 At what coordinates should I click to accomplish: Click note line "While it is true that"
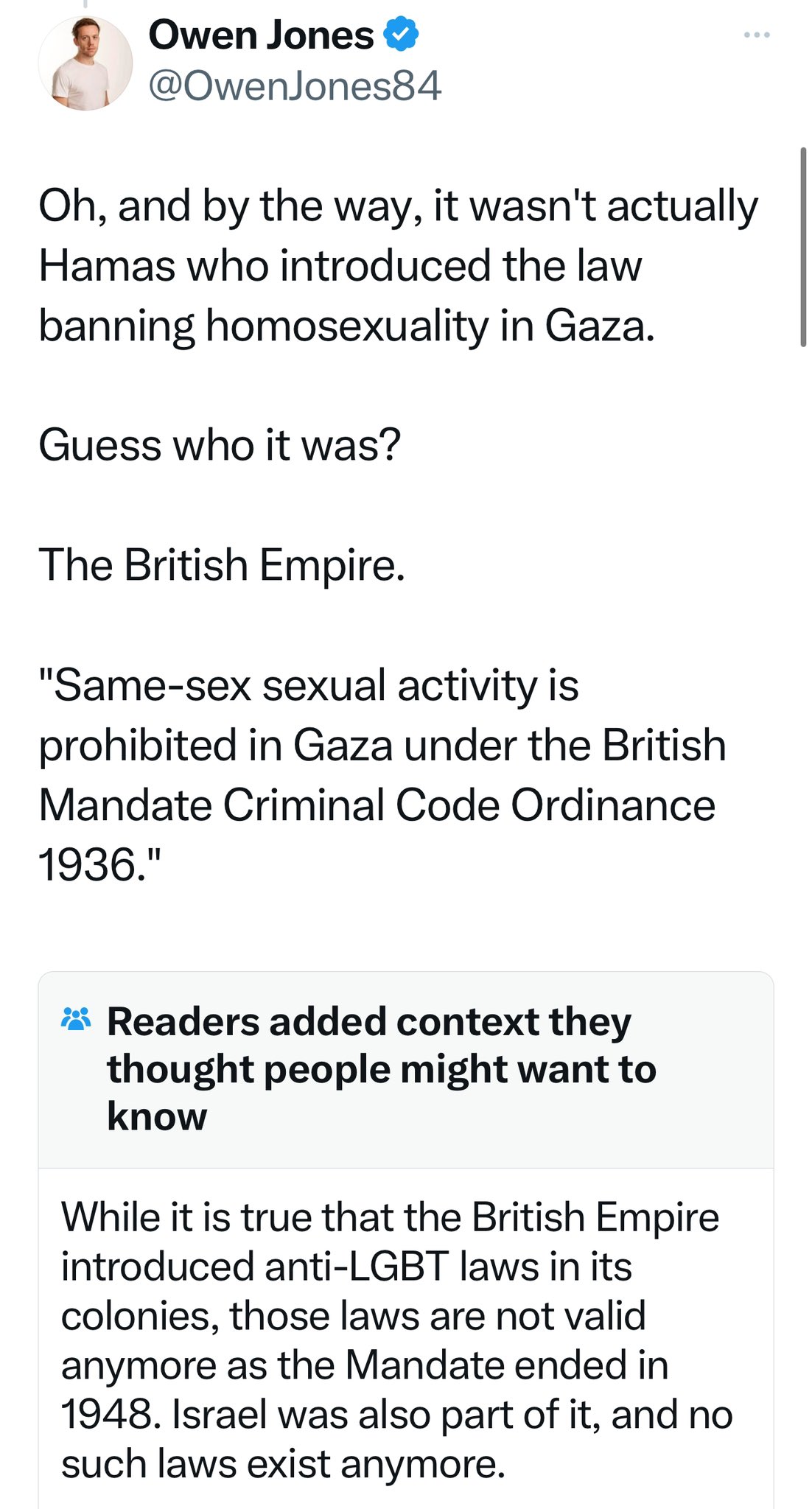390,1216
